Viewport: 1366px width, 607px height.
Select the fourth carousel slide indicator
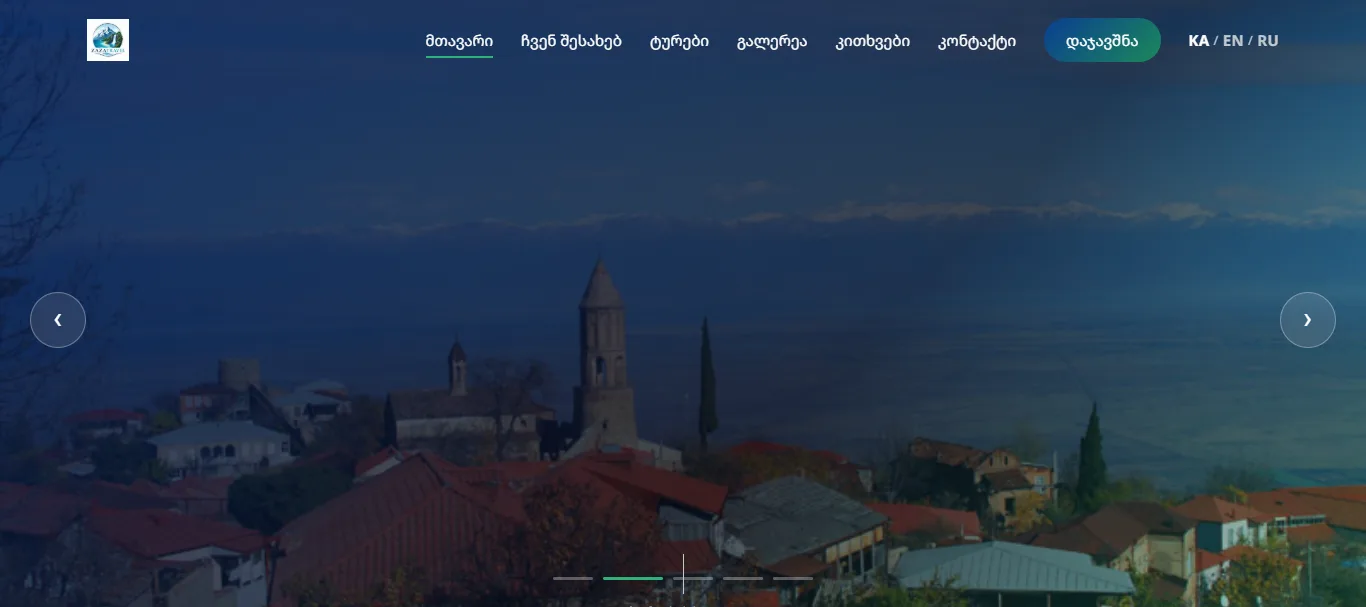(743, 578)
